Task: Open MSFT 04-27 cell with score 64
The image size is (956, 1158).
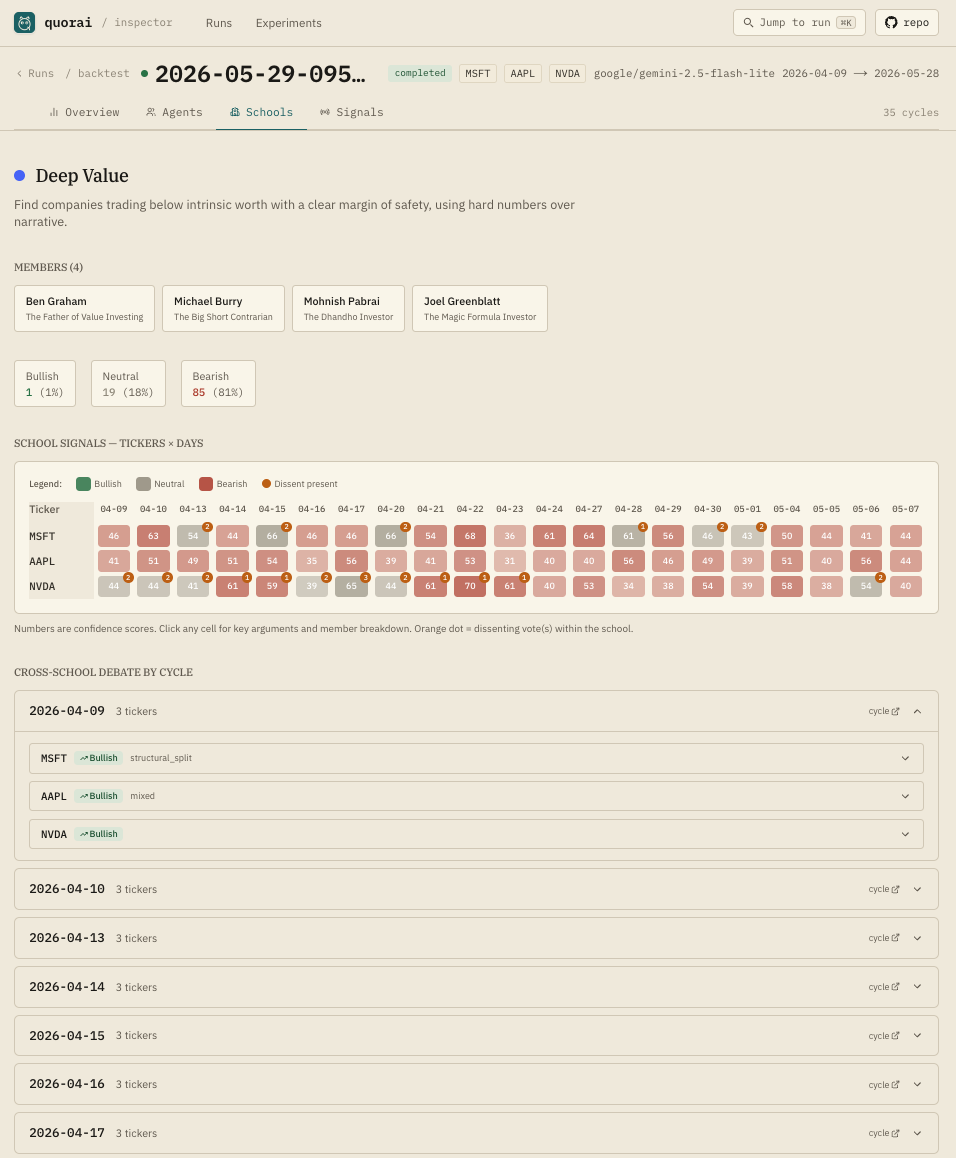Action: [589, 536]
